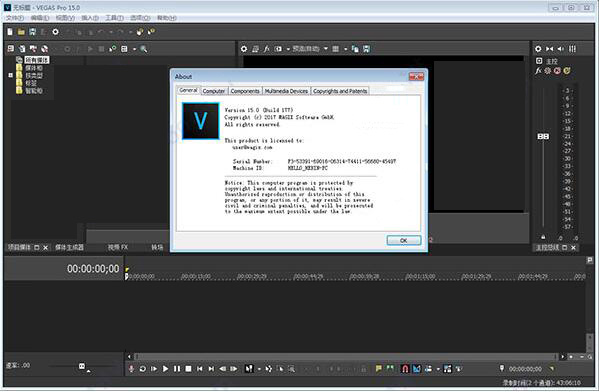The image size is (599, 392).
Task: Open the main toolbar Properties gear icon
Action: click(55, 32)
